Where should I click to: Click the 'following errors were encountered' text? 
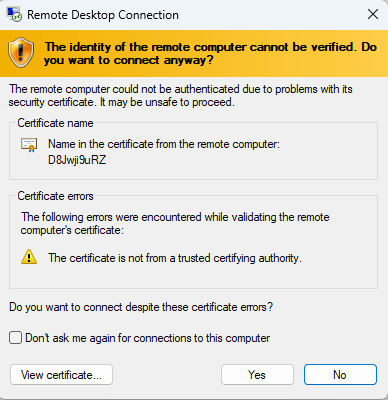coord(175,224)
